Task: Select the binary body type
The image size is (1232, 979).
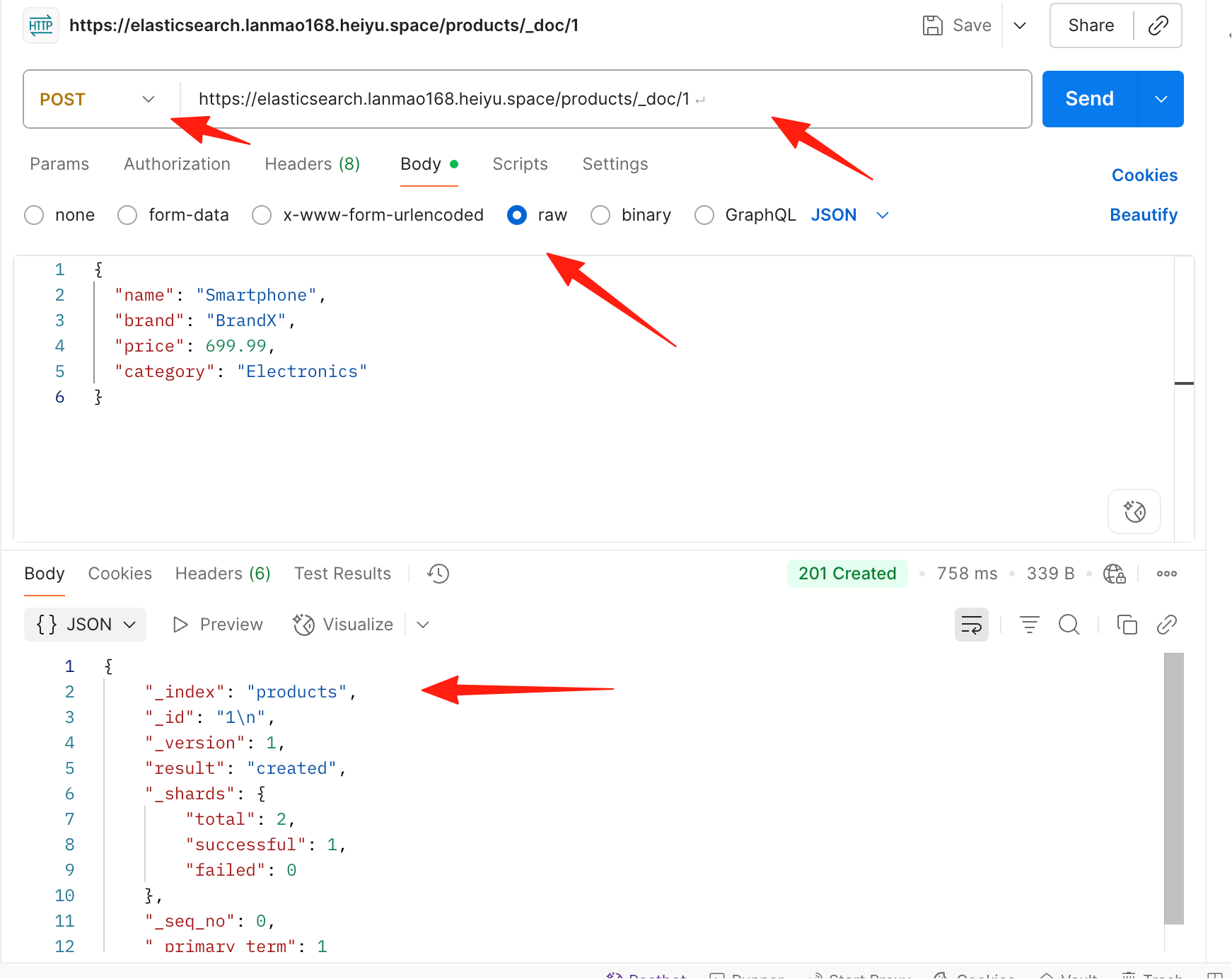Action: click(x=600, y=215)
